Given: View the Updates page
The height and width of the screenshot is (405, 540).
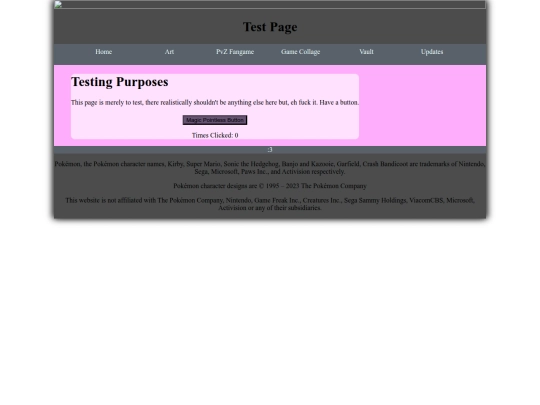Looking at the screenshot, I should [432, 52].
